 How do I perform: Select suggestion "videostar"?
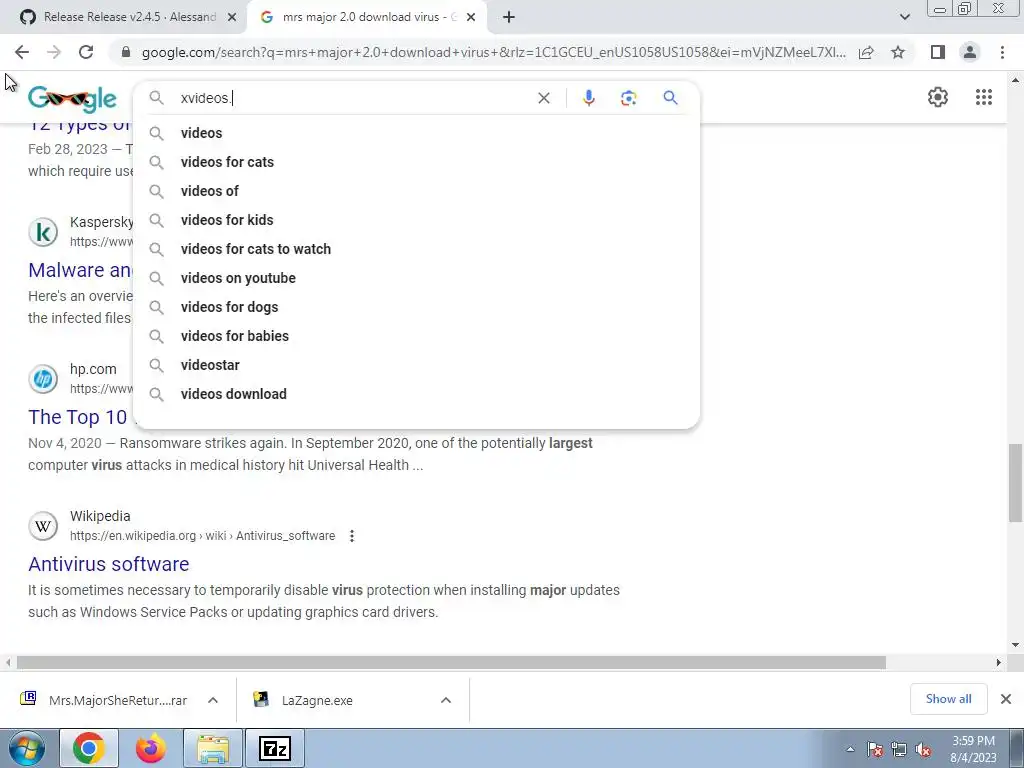pos(416,365)
